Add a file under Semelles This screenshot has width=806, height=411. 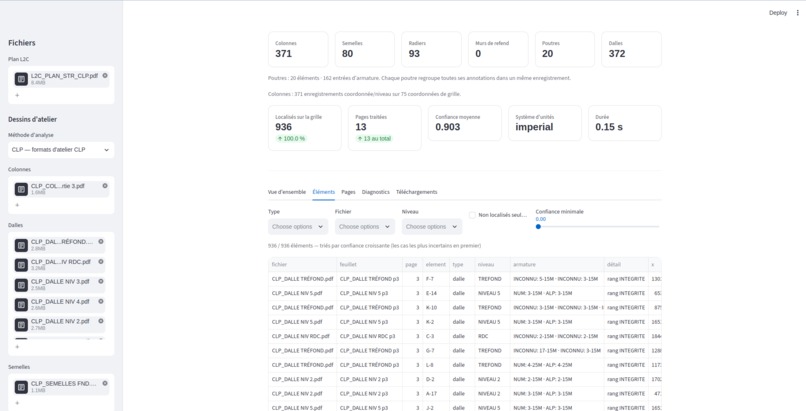(x=17, y=403)
